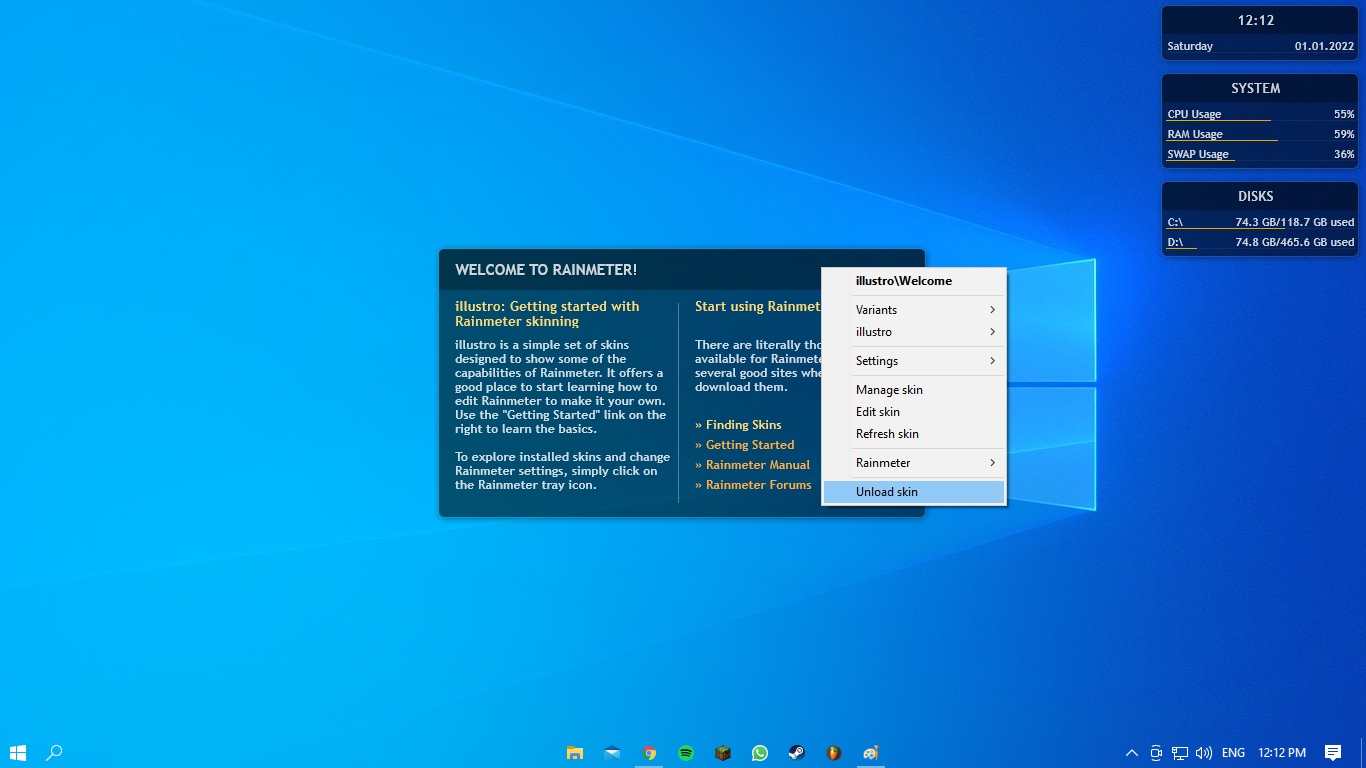Viewport: 1366px width, 768px height.
Task: Open network status tray icon
Action: coord(1180,753)
